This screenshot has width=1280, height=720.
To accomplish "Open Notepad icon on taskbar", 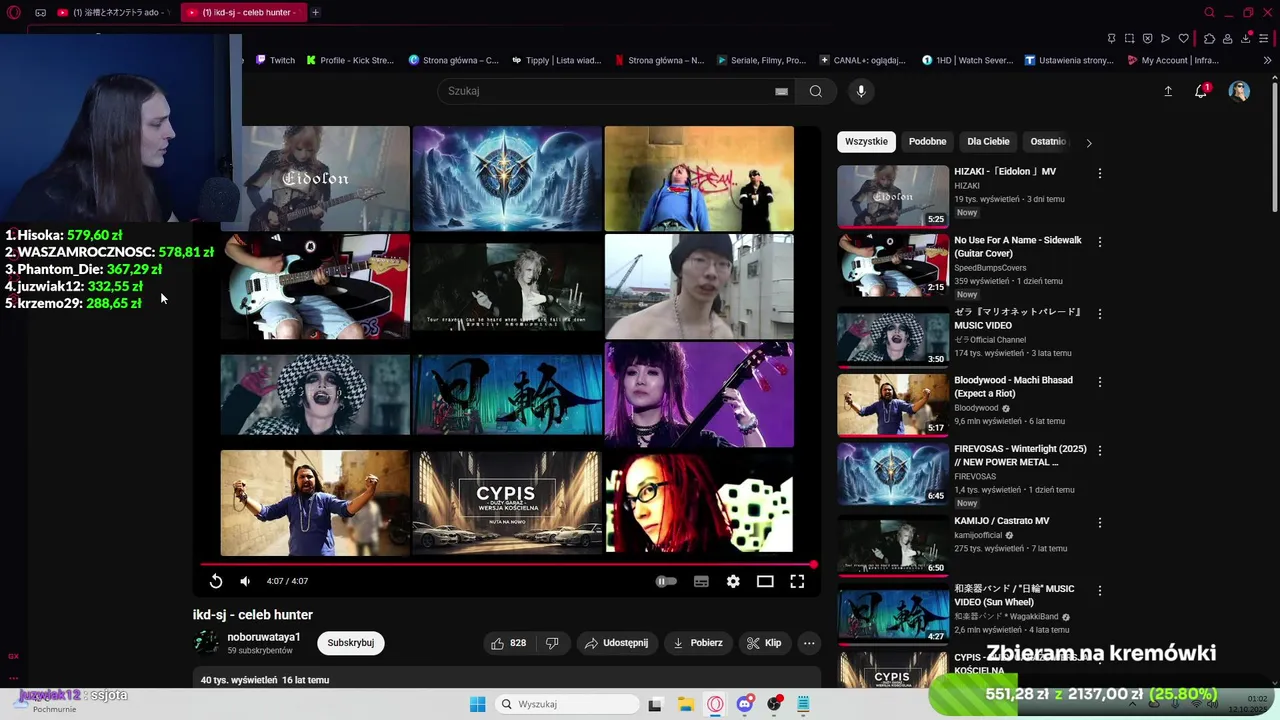I will (803, 704).
